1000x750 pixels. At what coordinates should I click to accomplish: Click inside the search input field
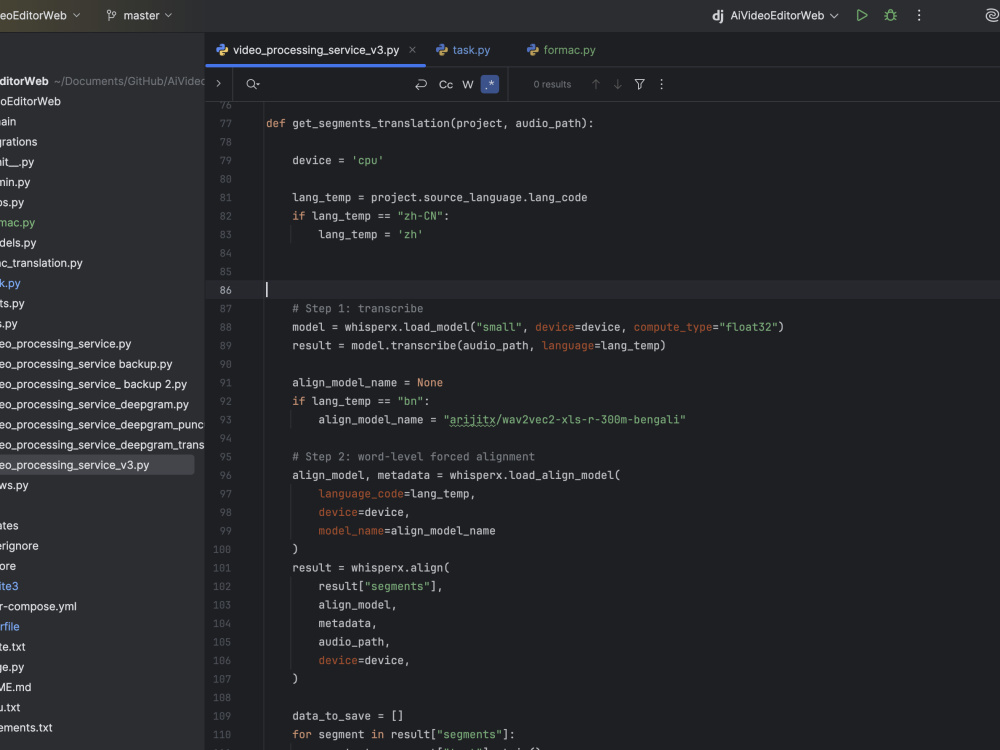pyautogui.click(x=335, y=84)
